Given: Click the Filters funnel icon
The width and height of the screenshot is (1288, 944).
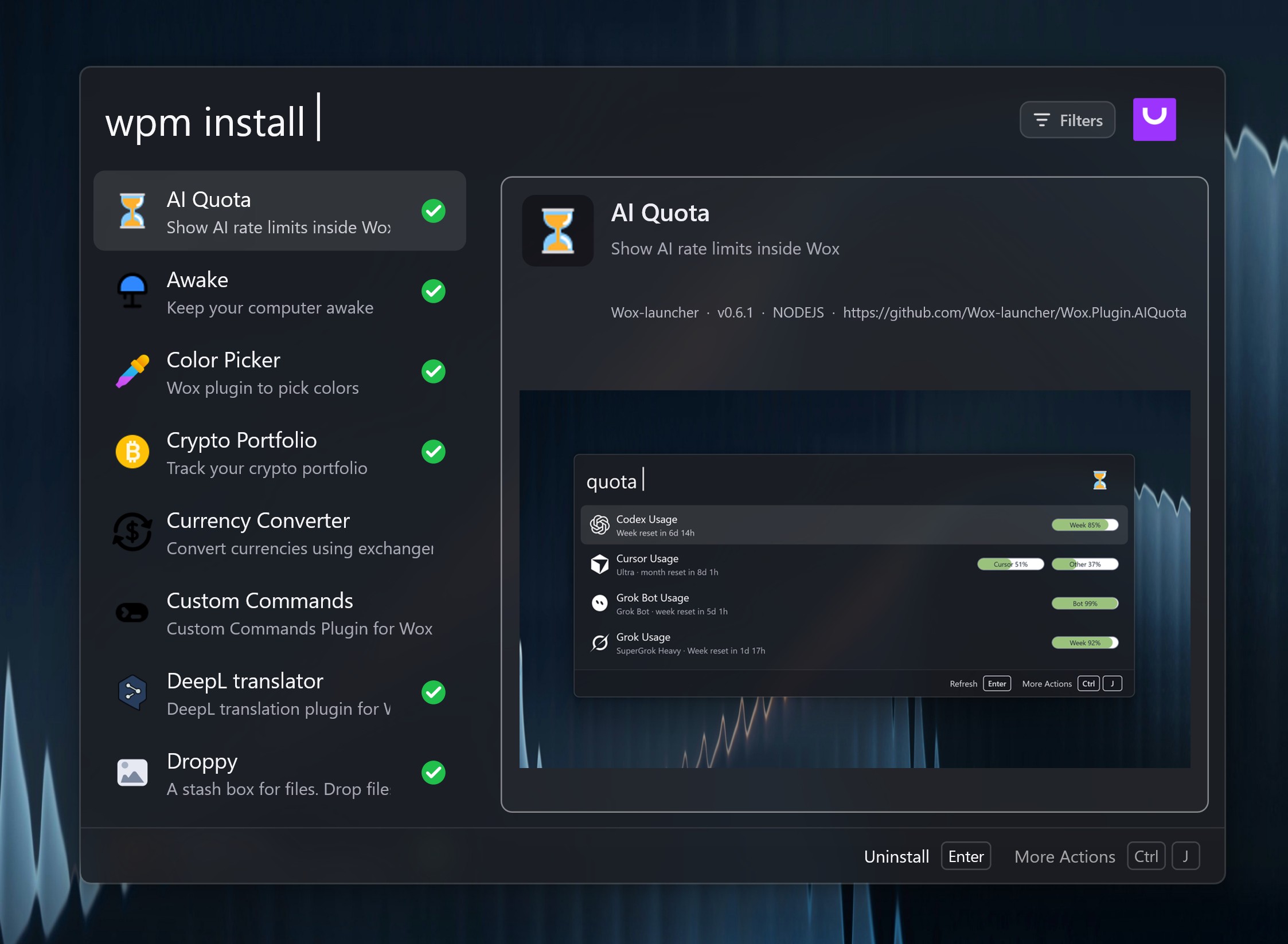Looking at the screenshot, I should point(1041,120).
